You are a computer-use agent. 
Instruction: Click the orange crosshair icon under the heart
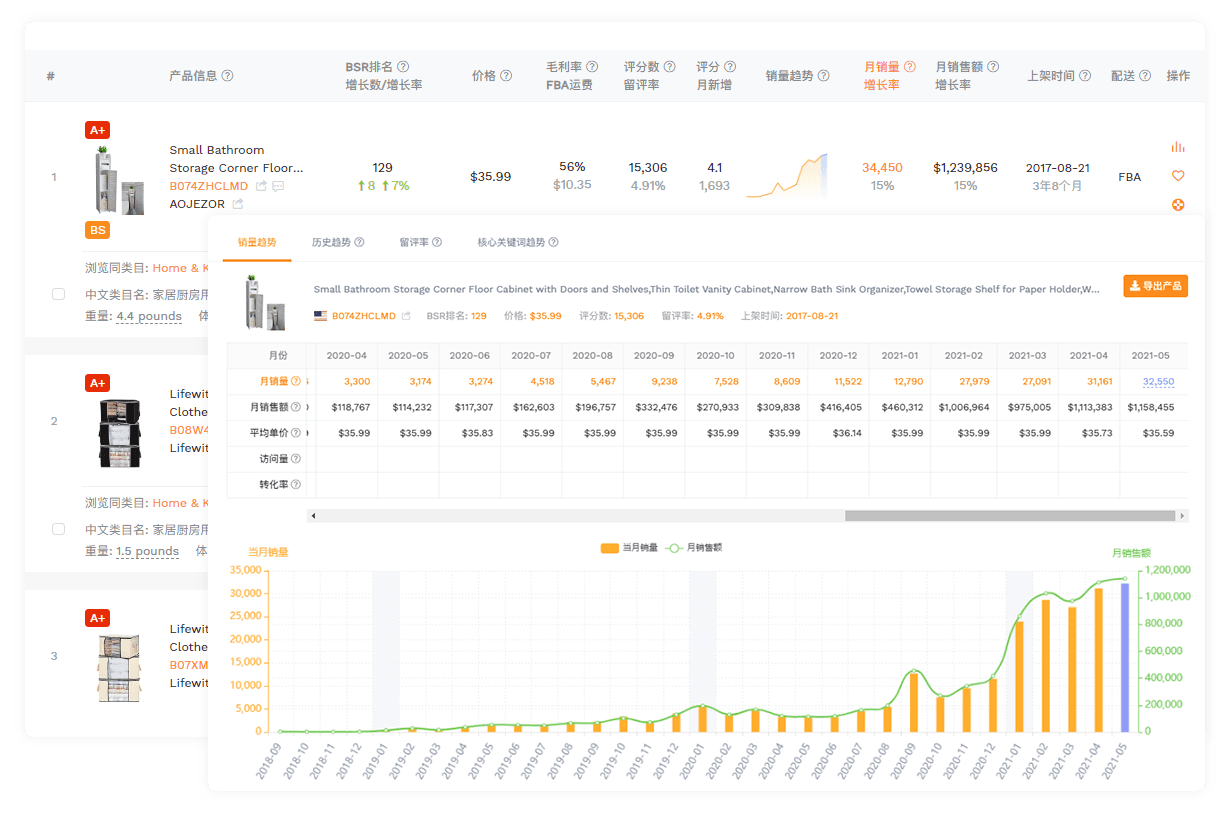[1177, 205]
